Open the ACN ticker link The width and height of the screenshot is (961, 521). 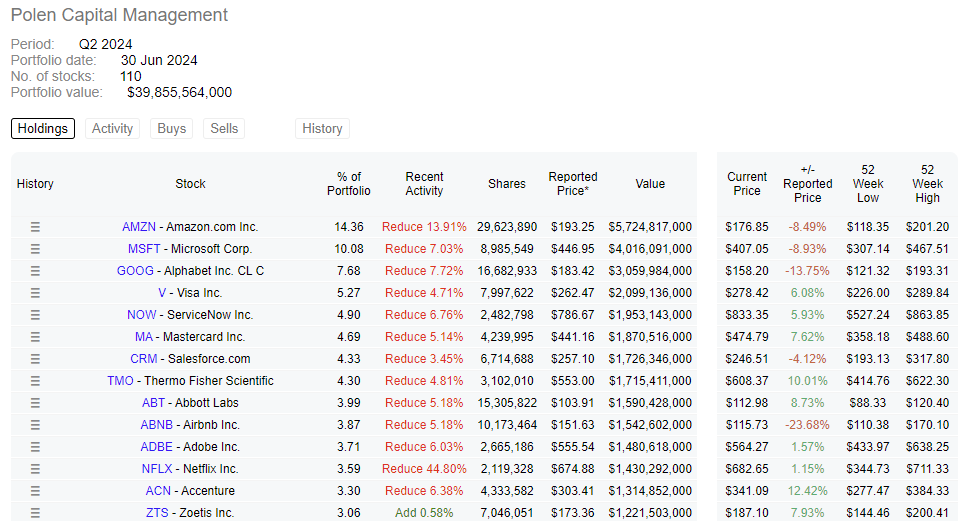158,492
